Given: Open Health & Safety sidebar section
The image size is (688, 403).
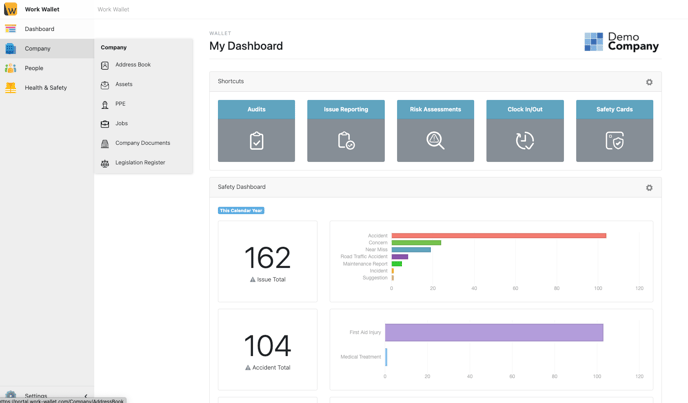Looking at the screenshot, I should [45, 88].
